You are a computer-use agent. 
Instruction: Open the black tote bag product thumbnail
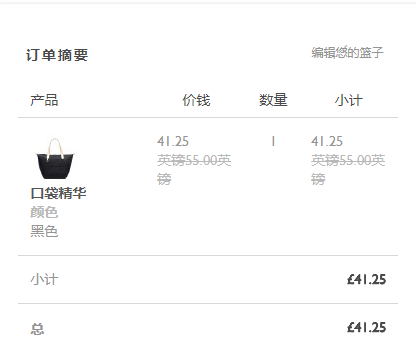pos(55,159)
